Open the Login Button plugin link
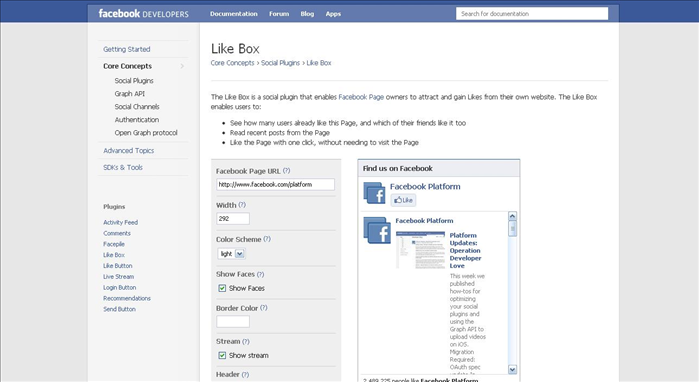 pyautogui.click(x=119, y=288)
